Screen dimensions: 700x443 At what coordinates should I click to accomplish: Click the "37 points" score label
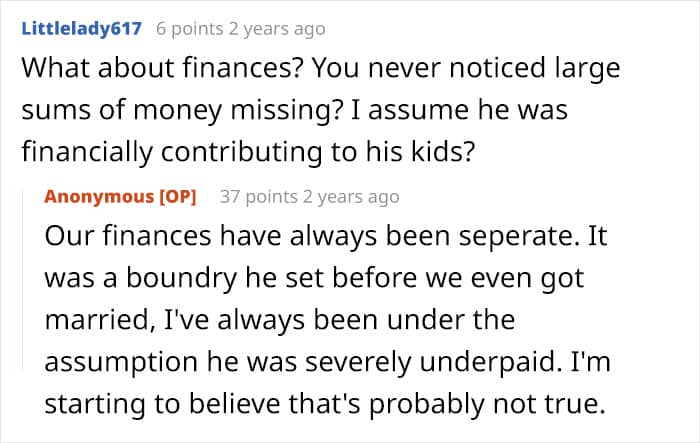point(261,196)
